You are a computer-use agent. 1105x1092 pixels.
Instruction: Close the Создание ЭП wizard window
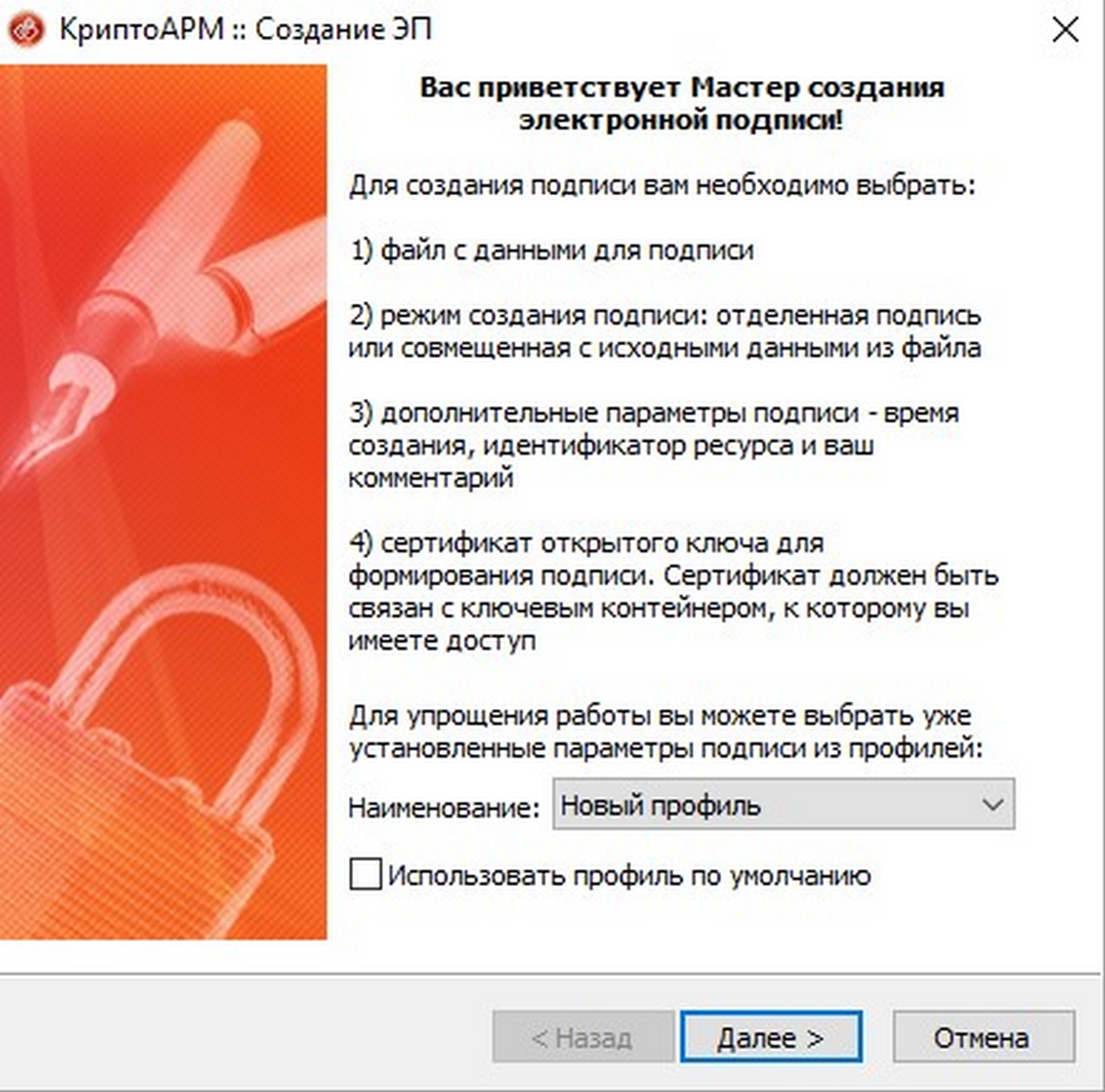1065,29
